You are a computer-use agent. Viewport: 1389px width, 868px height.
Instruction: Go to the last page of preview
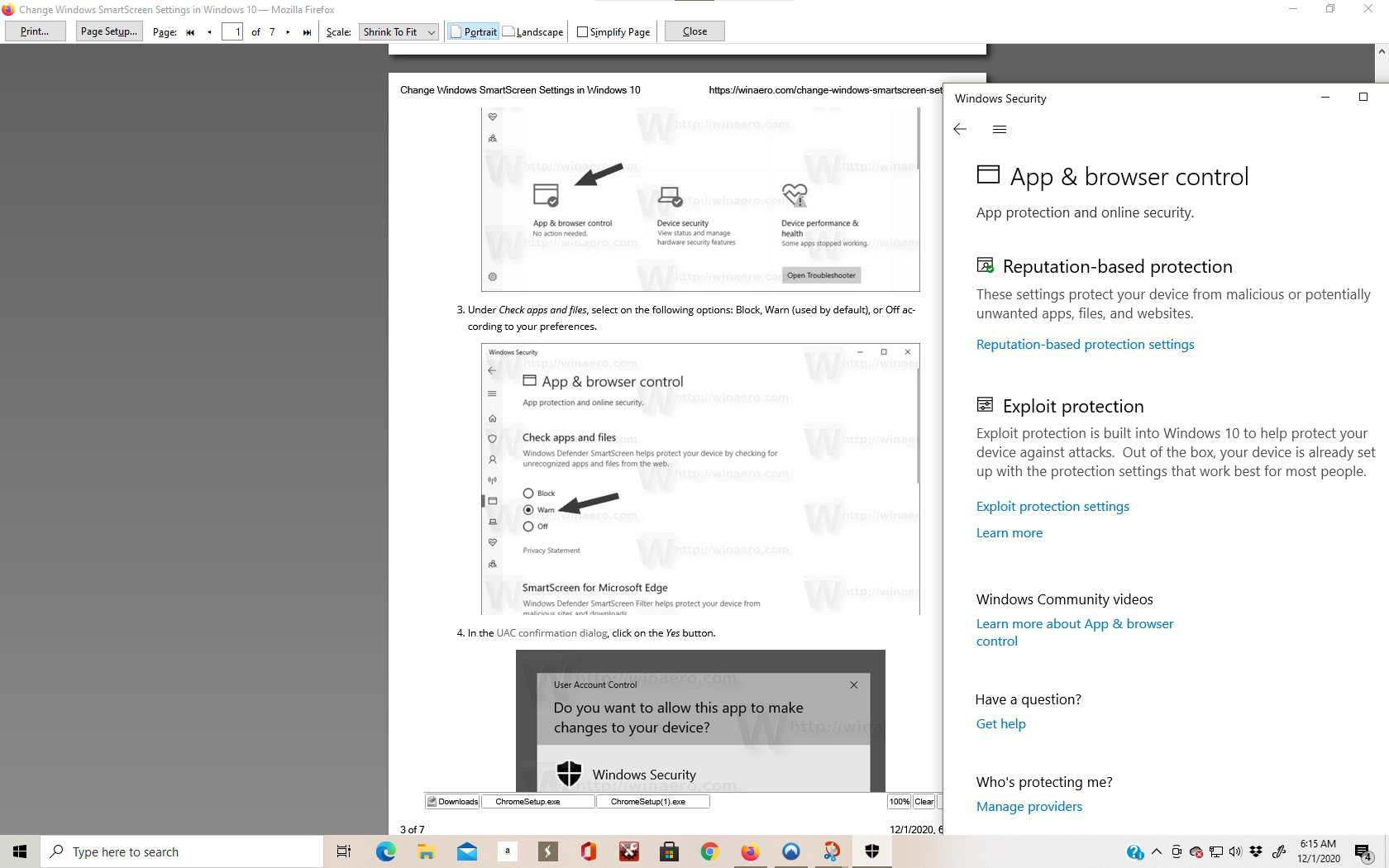(x=307, y=32)
